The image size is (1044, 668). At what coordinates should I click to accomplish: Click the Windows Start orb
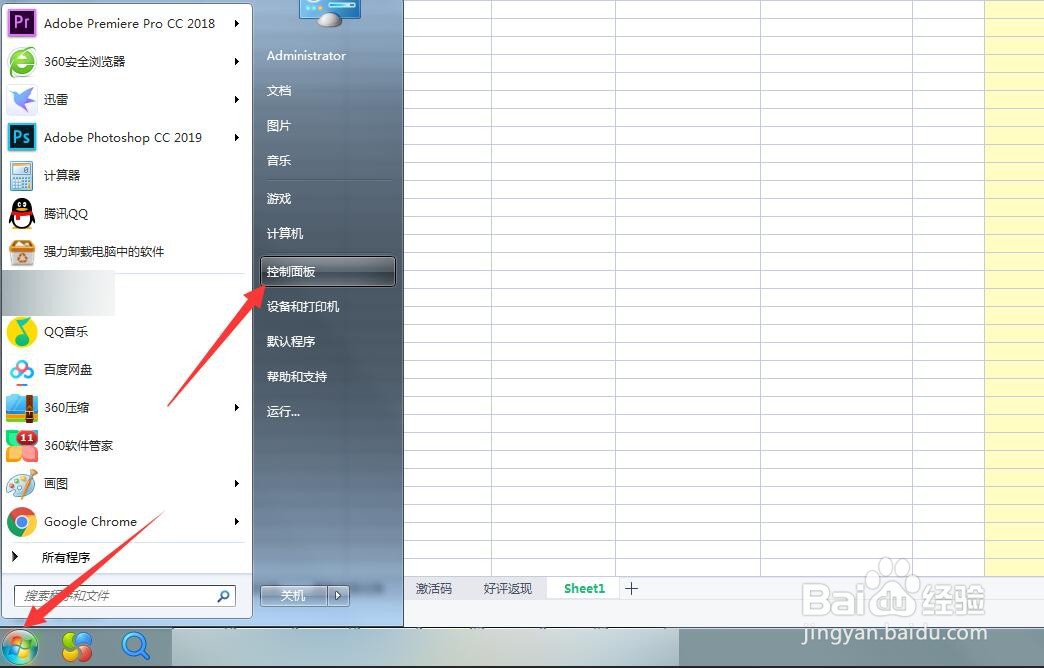point(20,647)
